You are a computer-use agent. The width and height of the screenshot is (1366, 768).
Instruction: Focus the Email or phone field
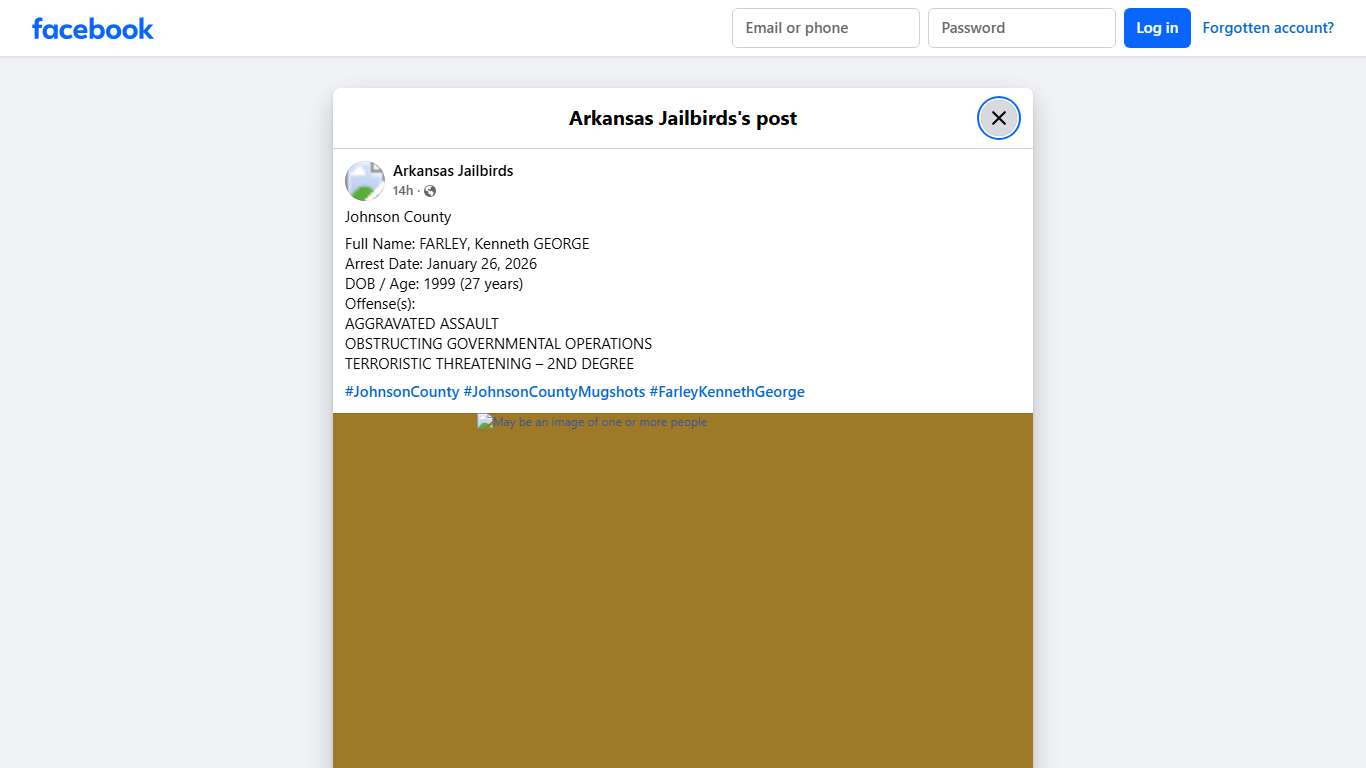coord(825,28)
